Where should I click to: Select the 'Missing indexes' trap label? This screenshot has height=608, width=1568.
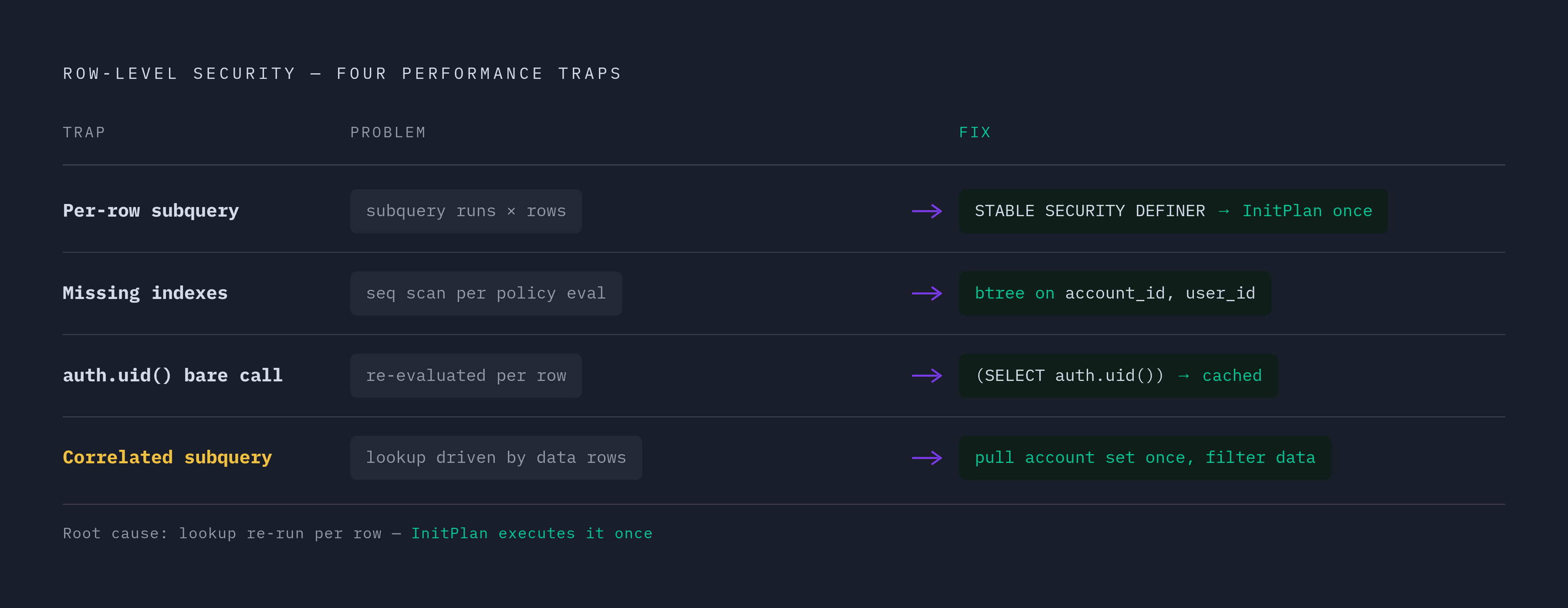[145, 293]
